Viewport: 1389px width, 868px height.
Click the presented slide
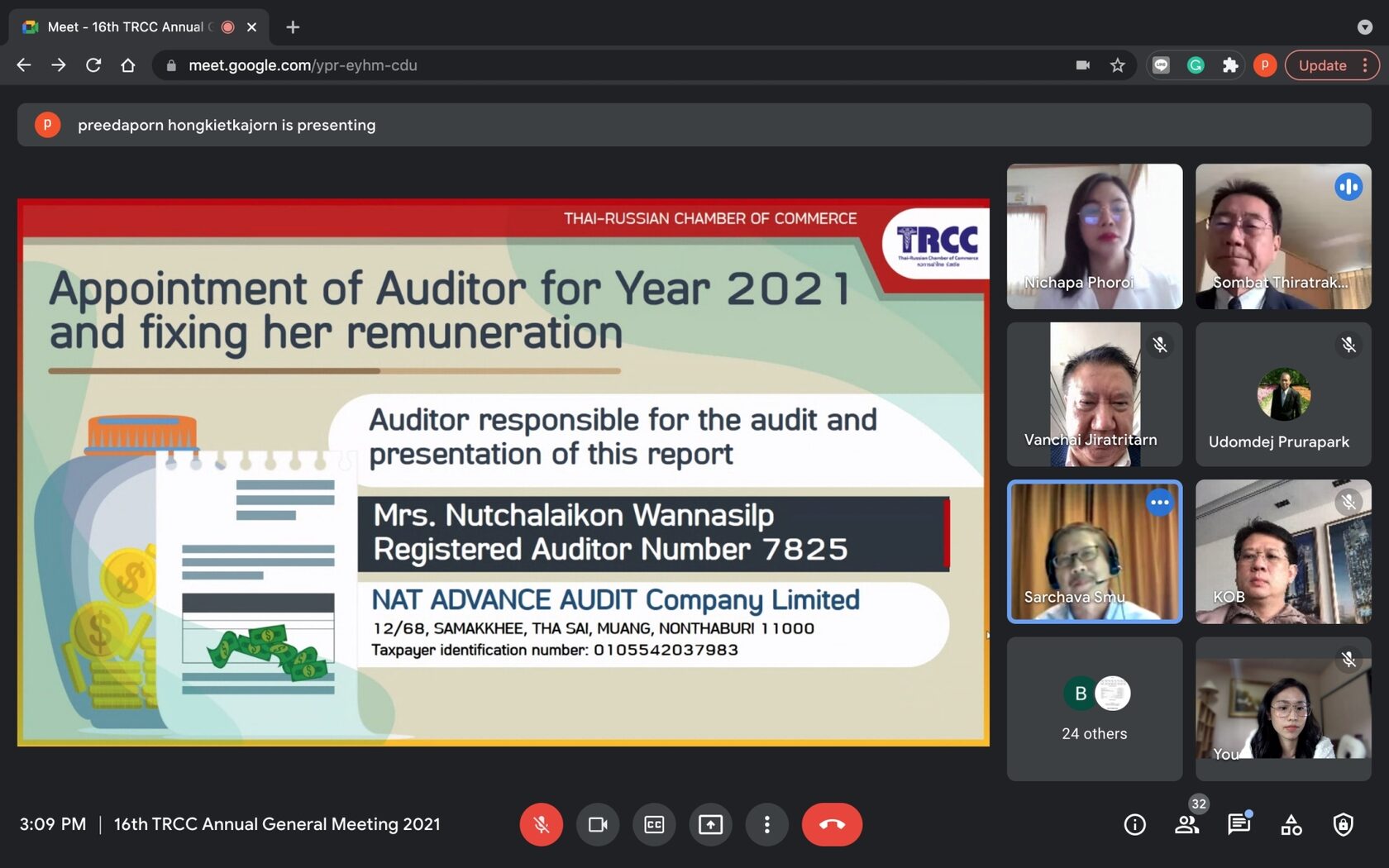(x=504, y=472)
